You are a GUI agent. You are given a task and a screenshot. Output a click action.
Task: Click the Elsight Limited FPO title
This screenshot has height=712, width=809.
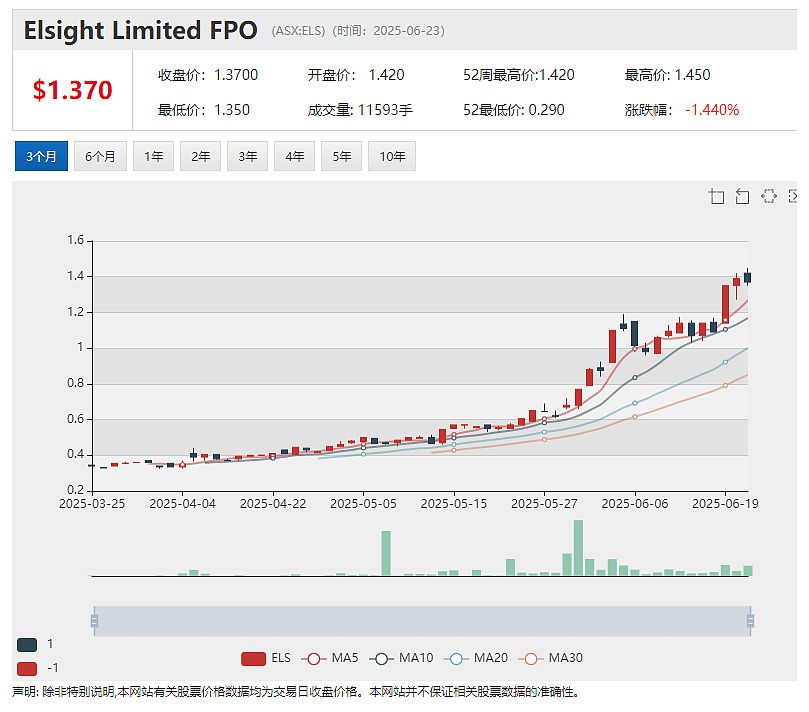point(140,30)
